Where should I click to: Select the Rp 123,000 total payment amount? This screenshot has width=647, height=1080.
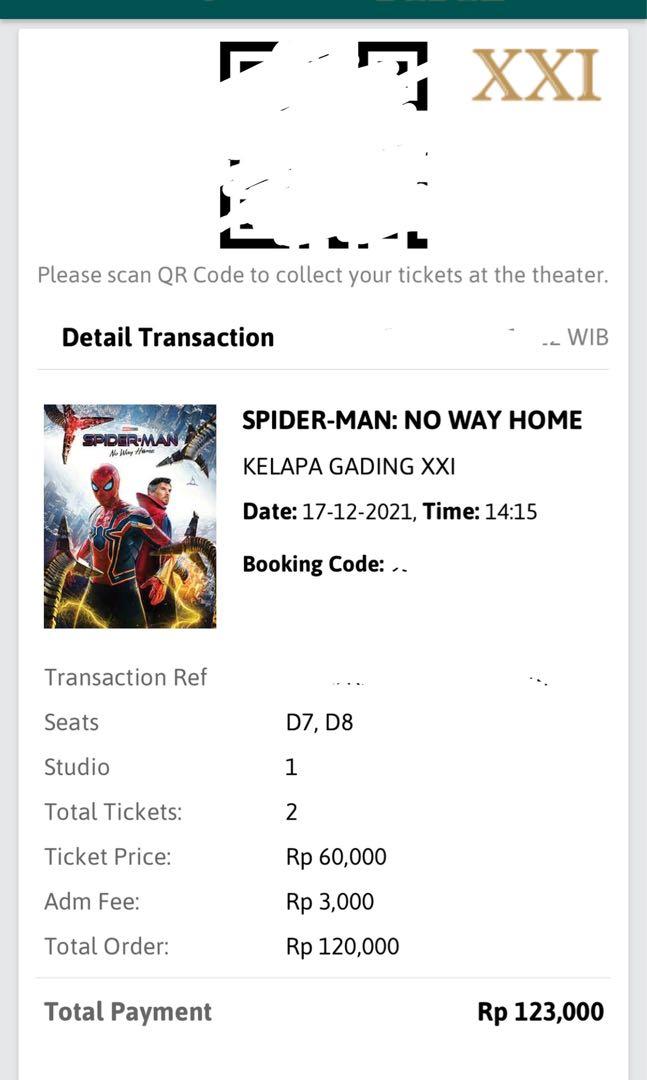click(541, 1012)
